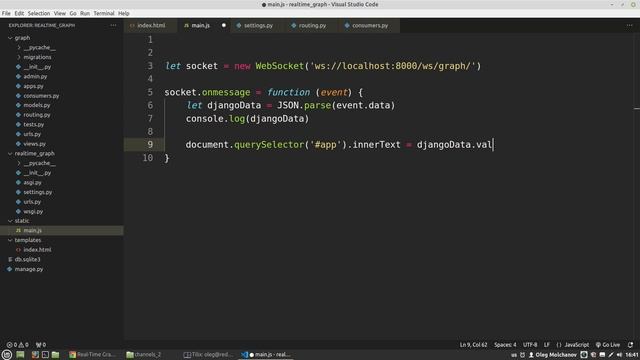Click the ports indicator in the status bar
The height and width of the screenshot is (360, 640).
coord(41,345)
